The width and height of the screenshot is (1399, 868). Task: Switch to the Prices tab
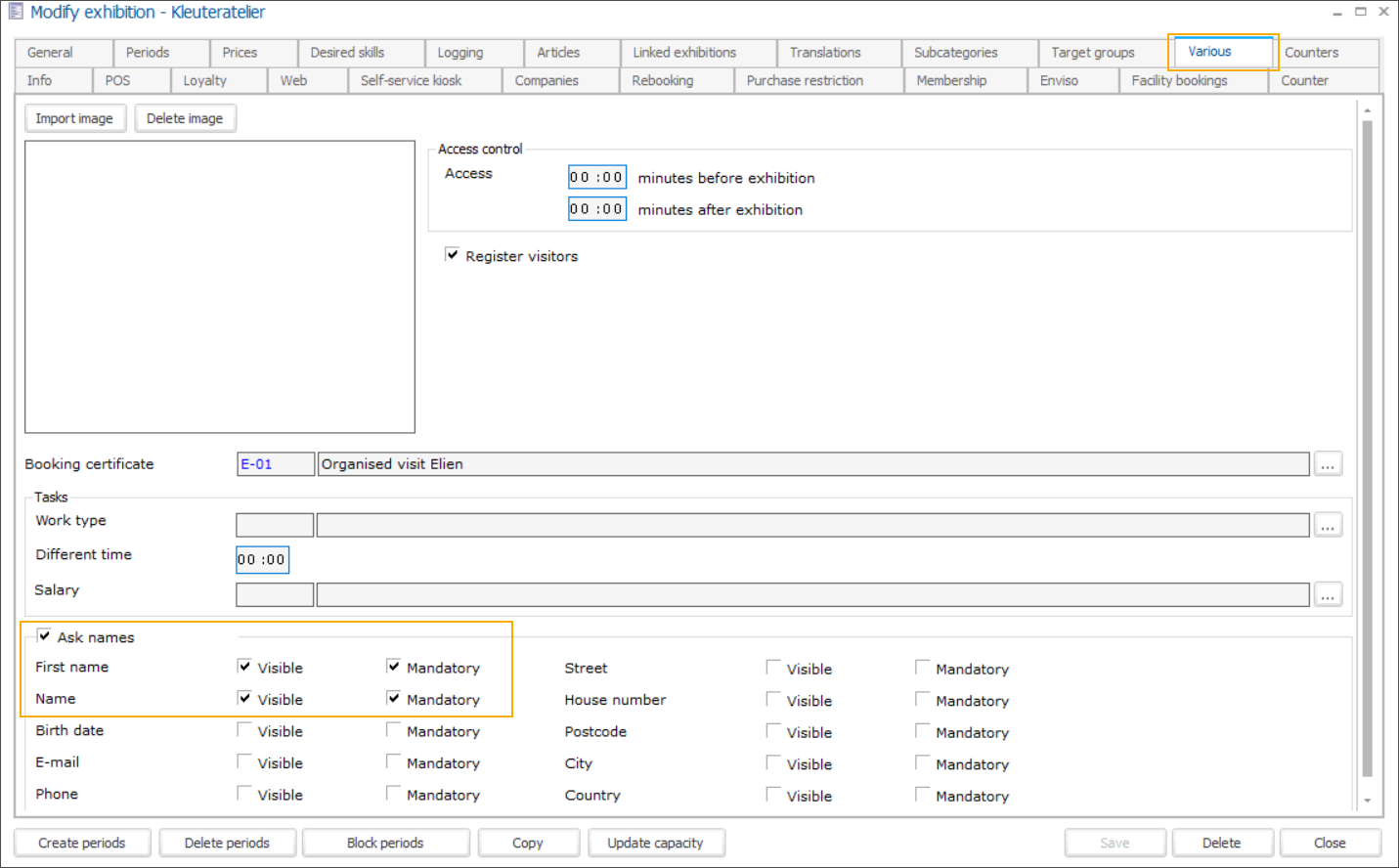240,53
